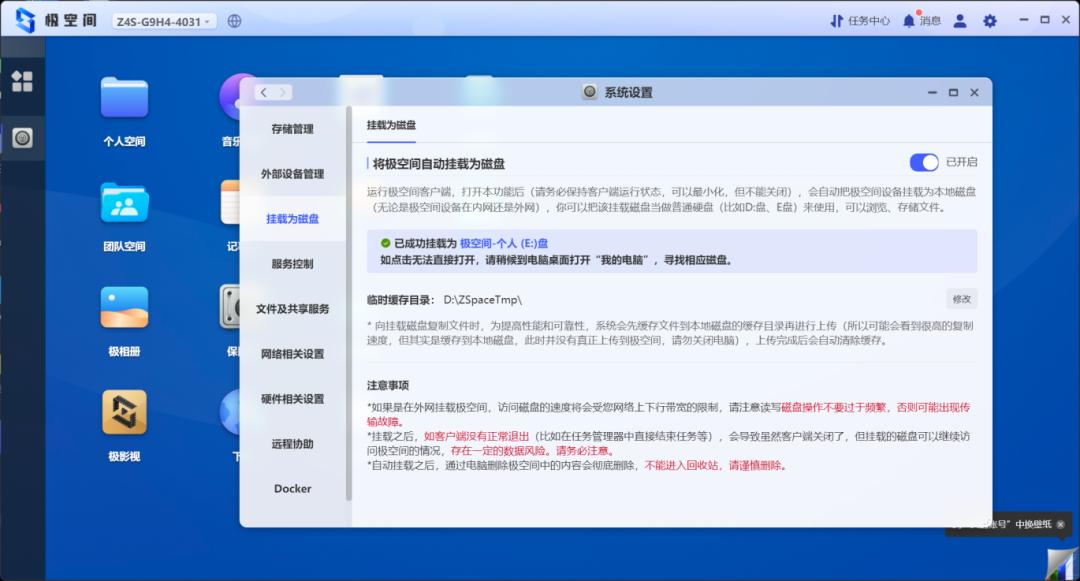1080x581 pixels.
Task: Select Docker in settings sidebar
Action: point(292,489)
